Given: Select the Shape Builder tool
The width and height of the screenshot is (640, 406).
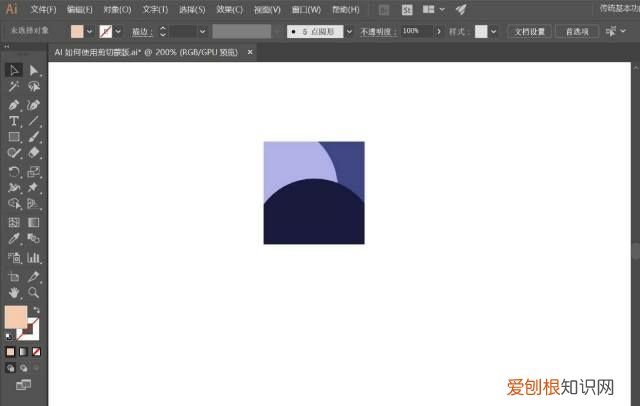Looking at the screenshot, I should pos(14,204).
